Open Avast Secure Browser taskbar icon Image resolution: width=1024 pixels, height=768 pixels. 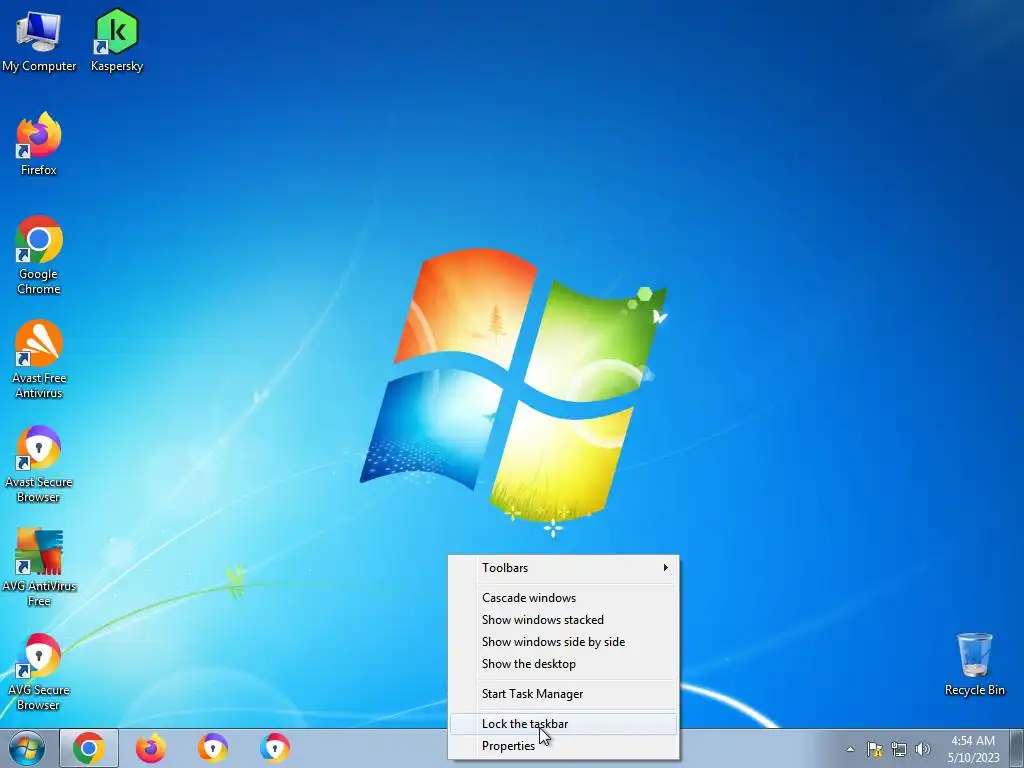pyautogui.click(x=213, y=748)
